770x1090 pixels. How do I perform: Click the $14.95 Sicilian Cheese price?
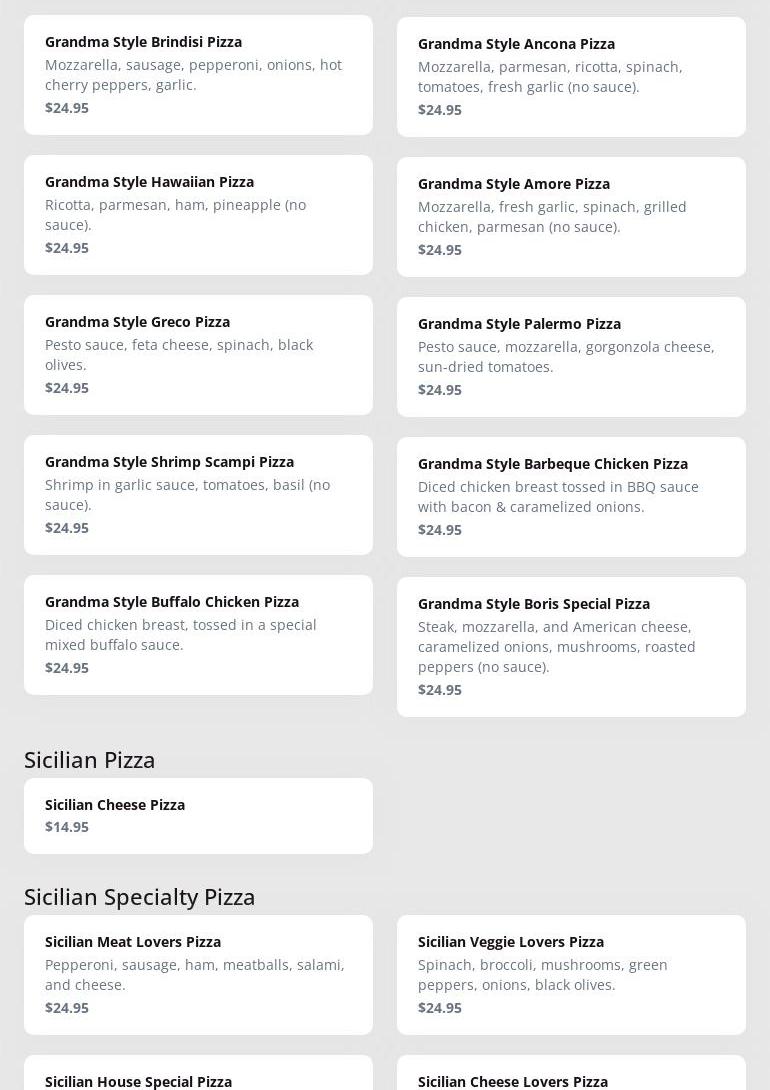coord(67,827)
